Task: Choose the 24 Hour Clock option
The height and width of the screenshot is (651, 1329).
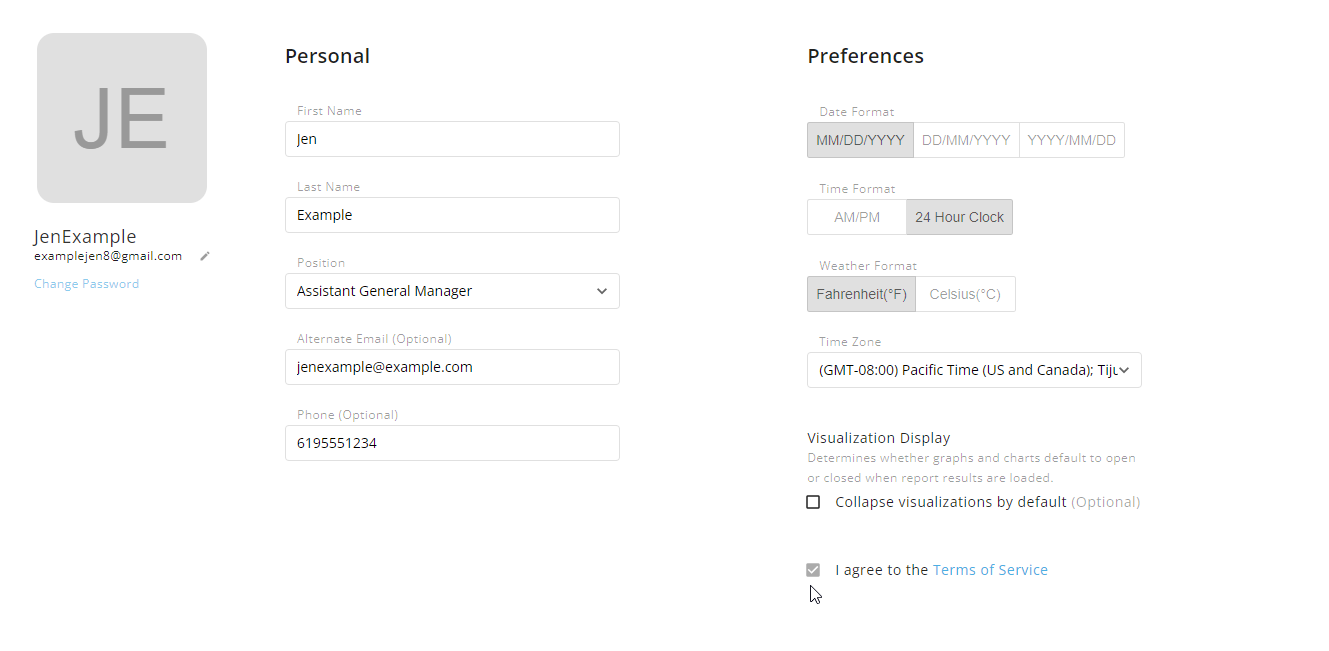Action: [x=959, y=217]
